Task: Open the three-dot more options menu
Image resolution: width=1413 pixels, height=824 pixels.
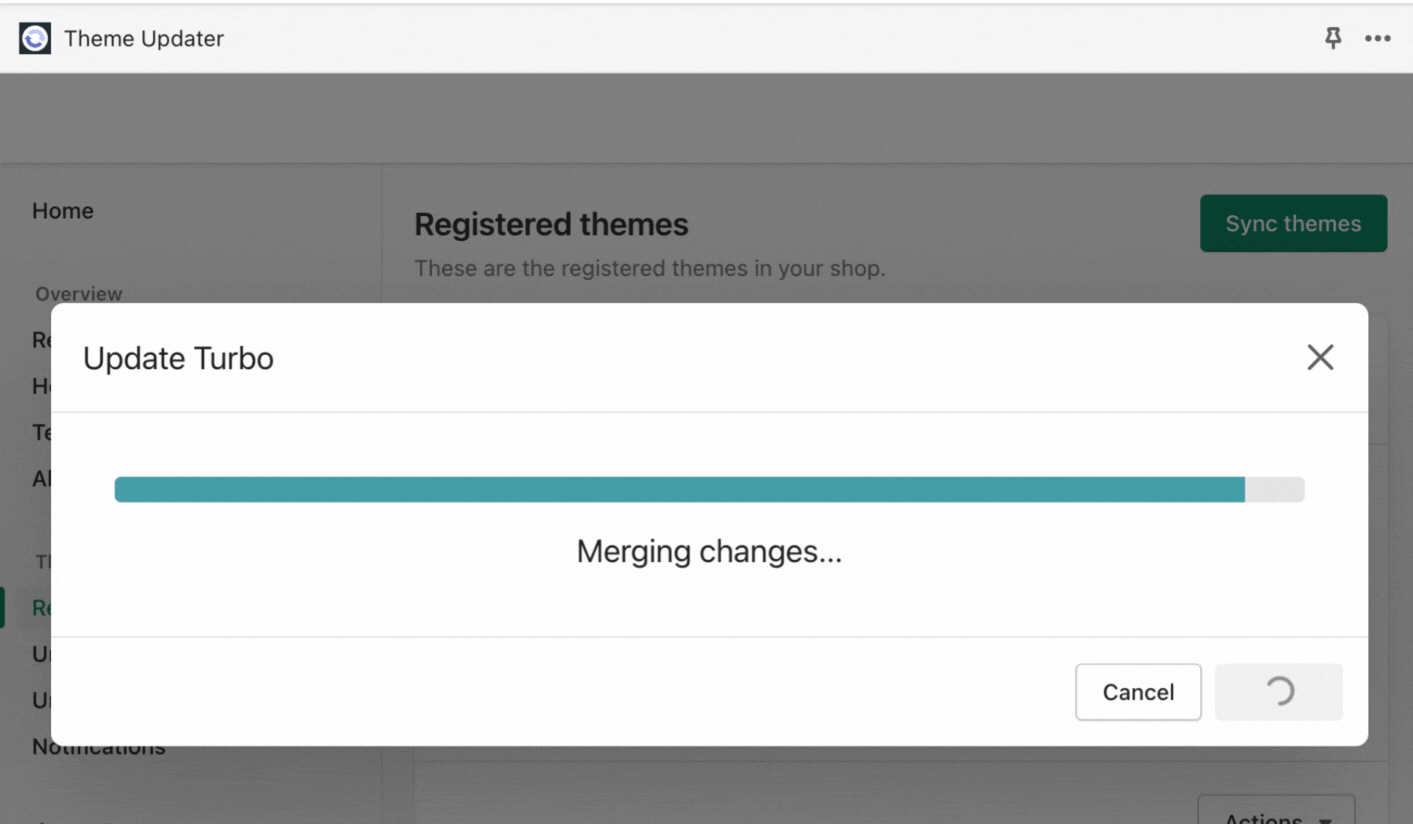Action: click(x=1378, y=39)
